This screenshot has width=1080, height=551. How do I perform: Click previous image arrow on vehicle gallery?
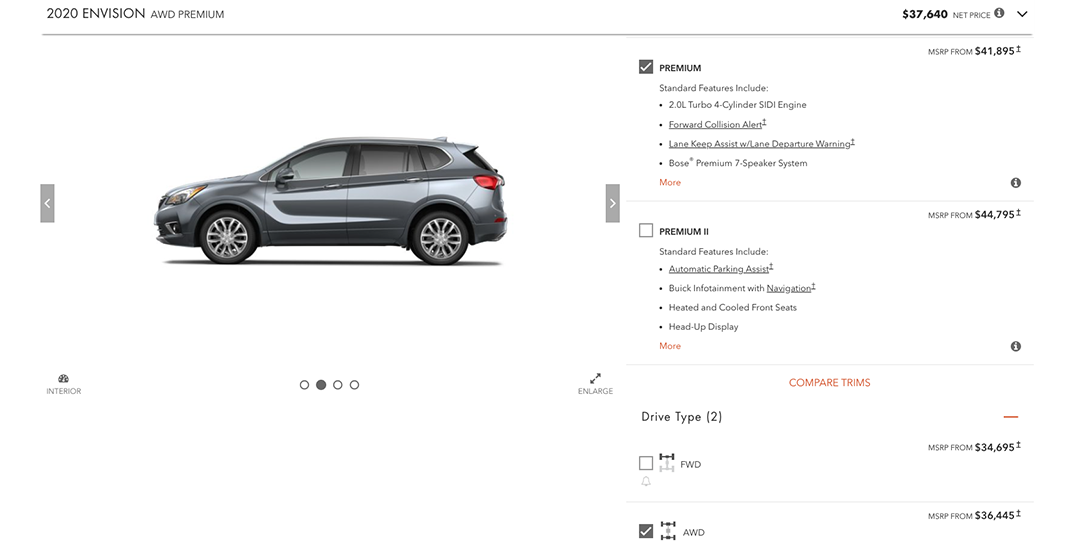pos(47,203)
